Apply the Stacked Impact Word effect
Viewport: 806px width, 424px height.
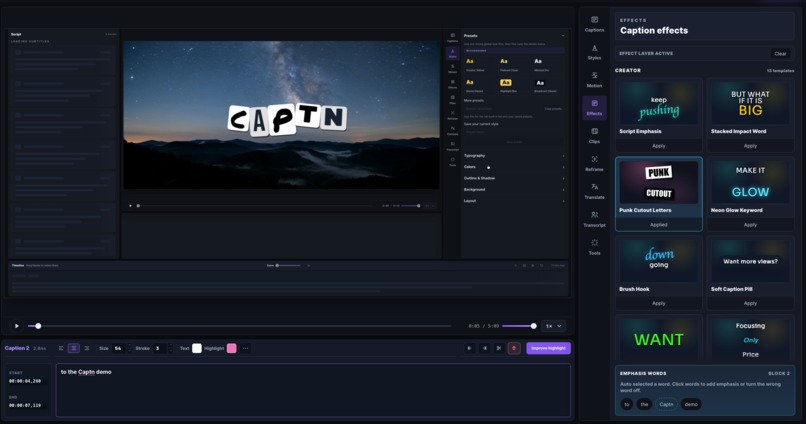click(x=750, y=146)
